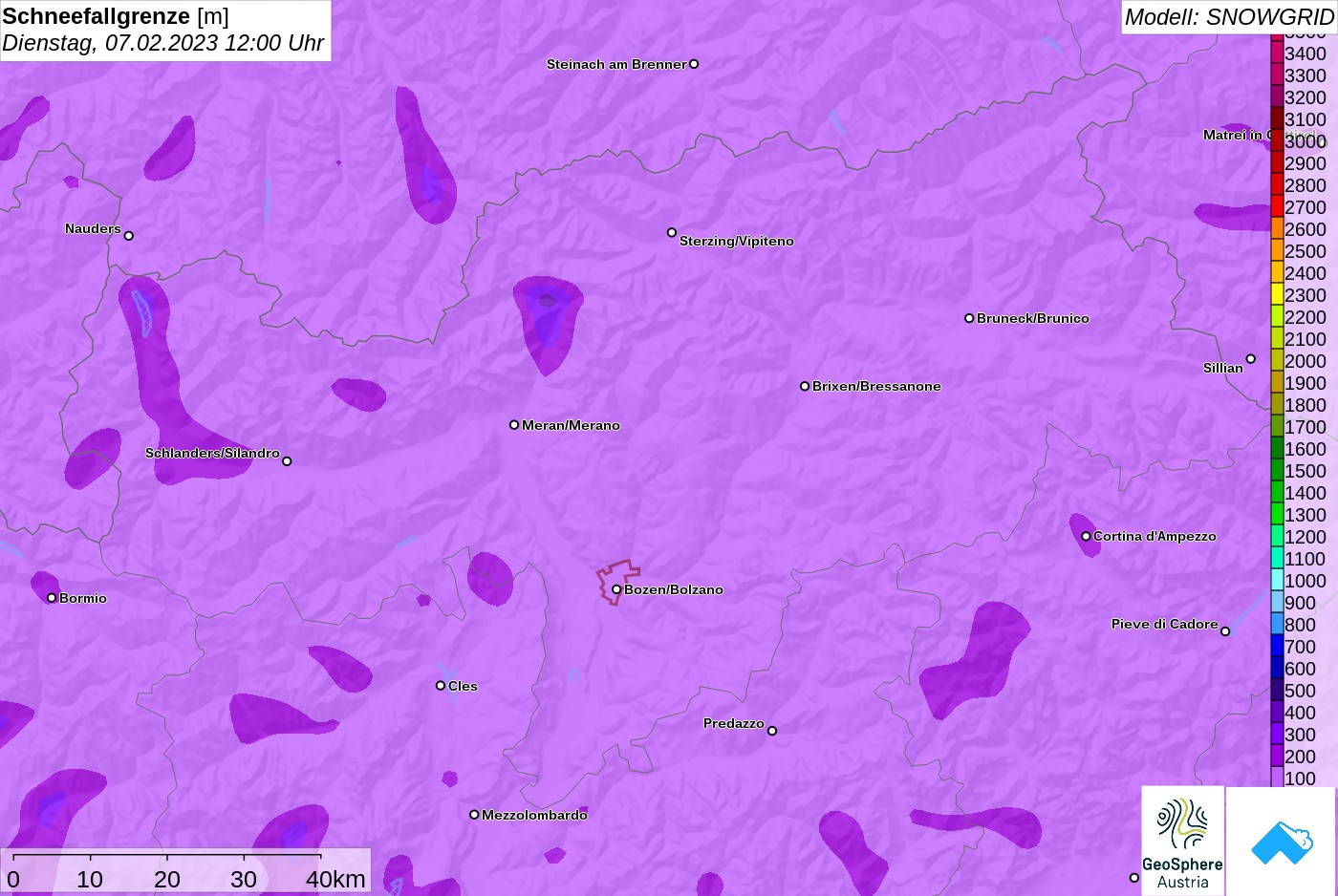Click the 40km scale bar label
The height and width of the screenshot is (896, 1338).
point(335,879)
